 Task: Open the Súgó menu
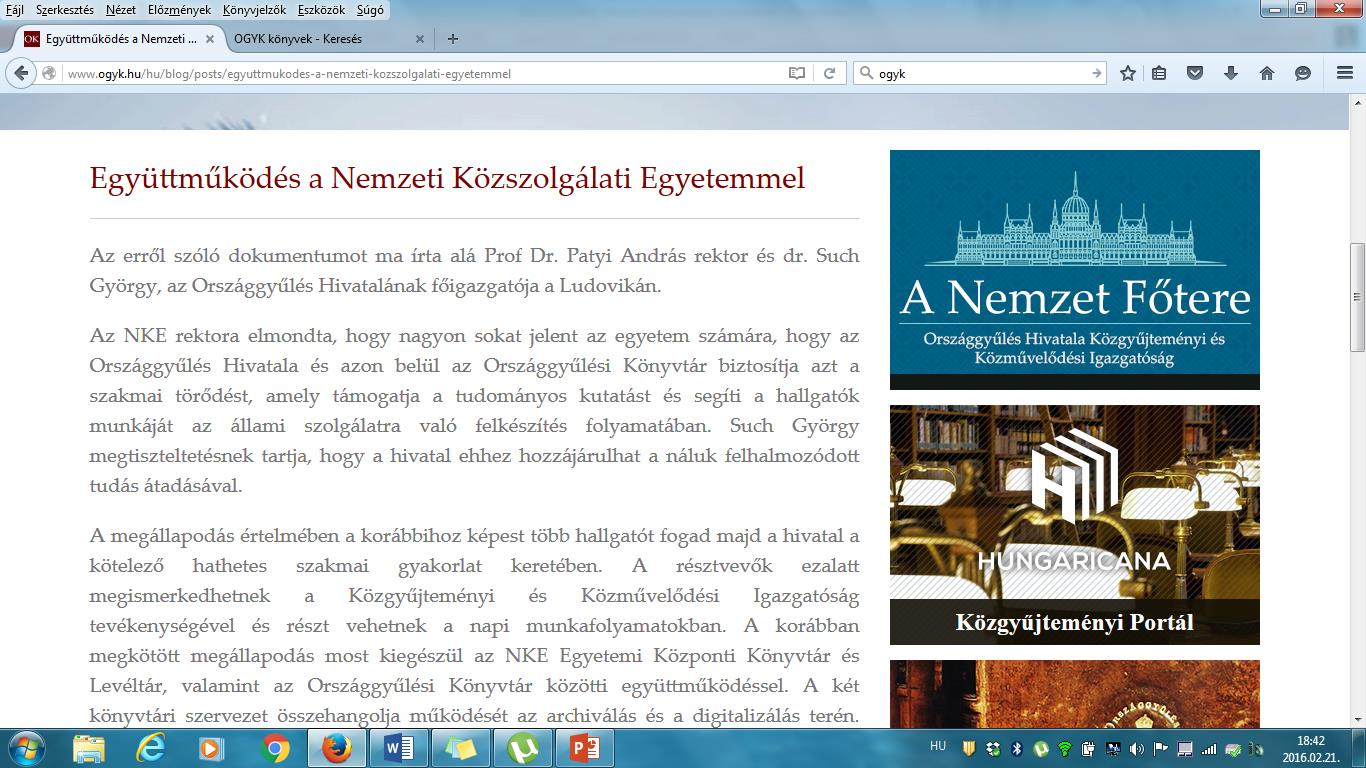(368, 10)
